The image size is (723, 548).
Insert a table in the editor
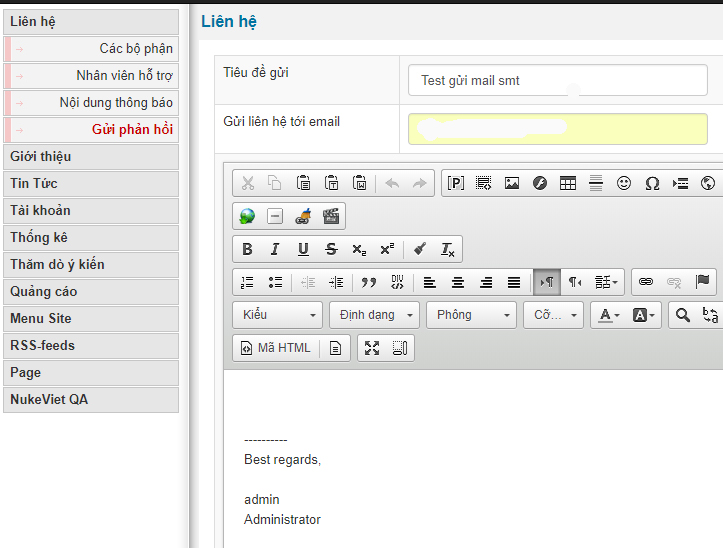pos(568,183)
